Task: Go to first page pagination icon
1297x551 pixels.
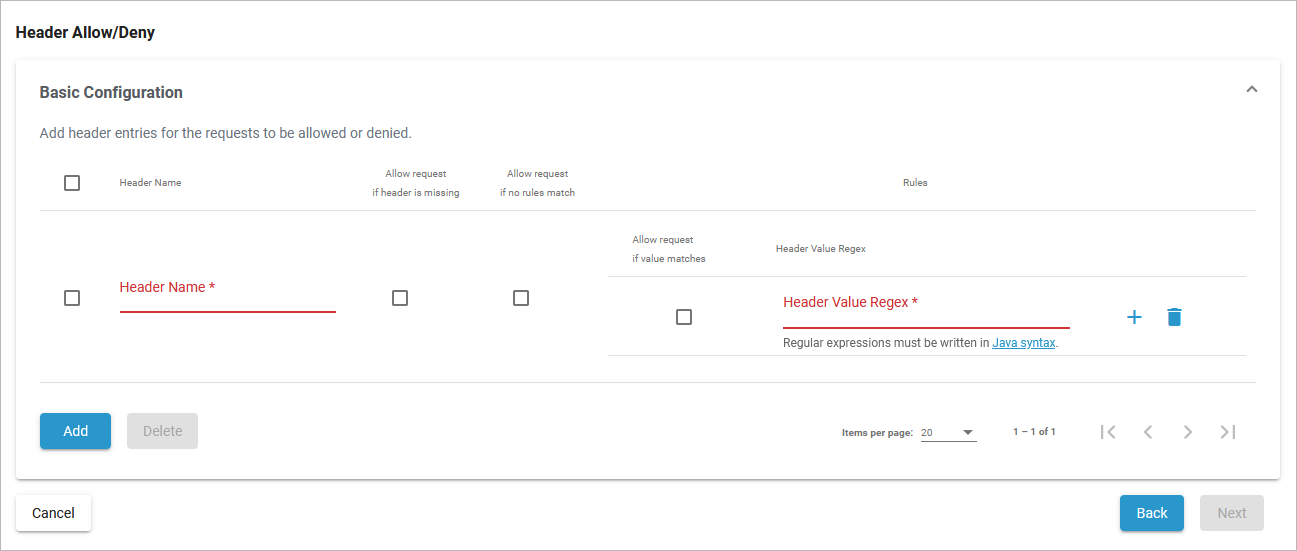Action: 1108,432
